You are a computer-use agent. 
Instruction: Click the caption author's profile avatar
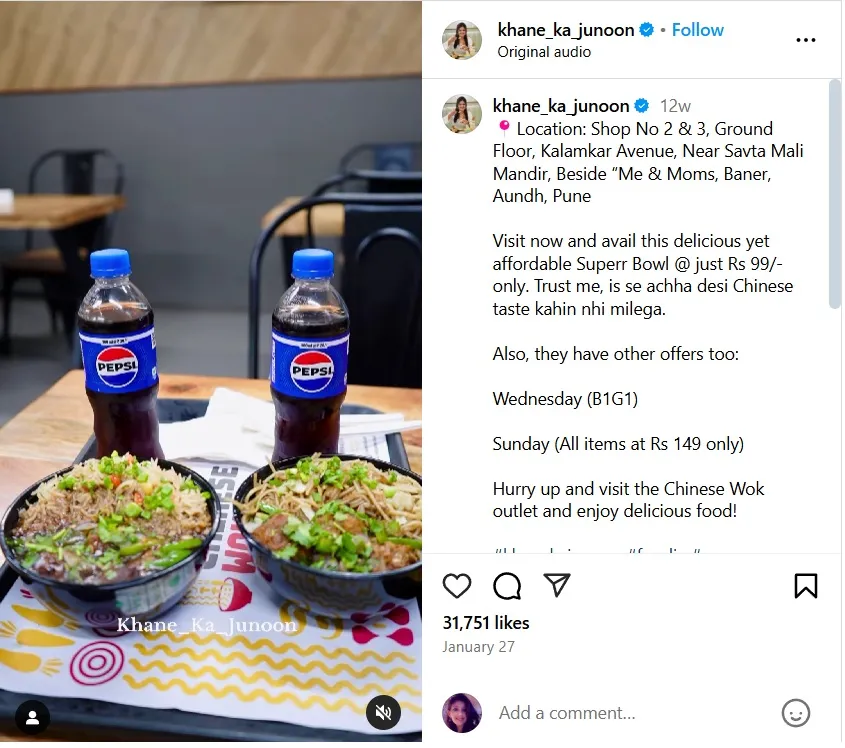coord(463,114)
